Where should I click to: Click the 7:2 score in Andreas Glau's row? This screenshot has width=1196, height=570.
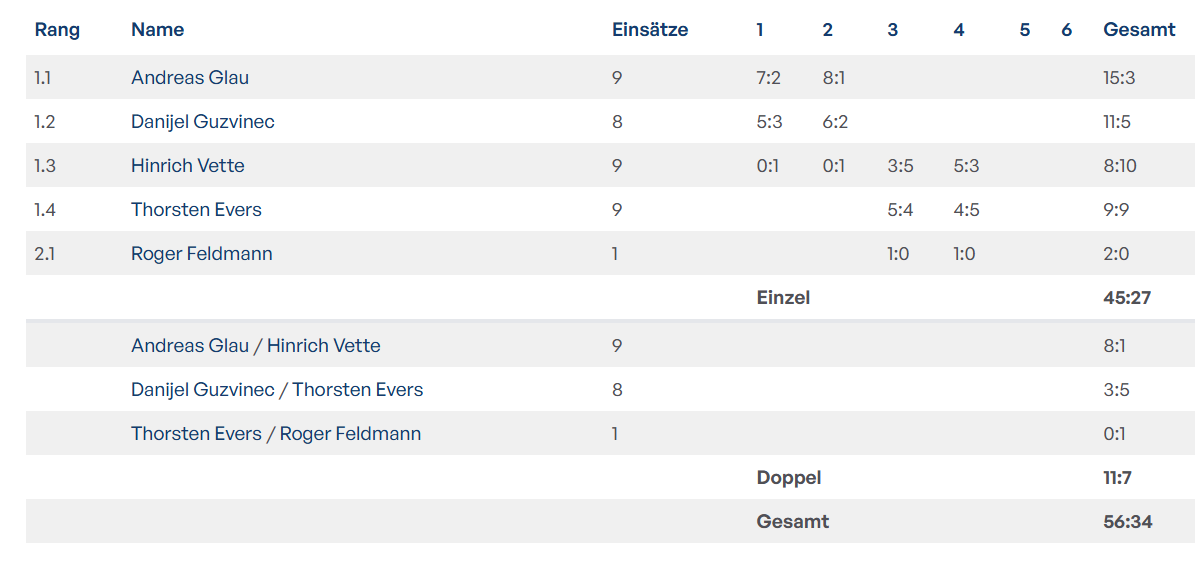point(769,78)
